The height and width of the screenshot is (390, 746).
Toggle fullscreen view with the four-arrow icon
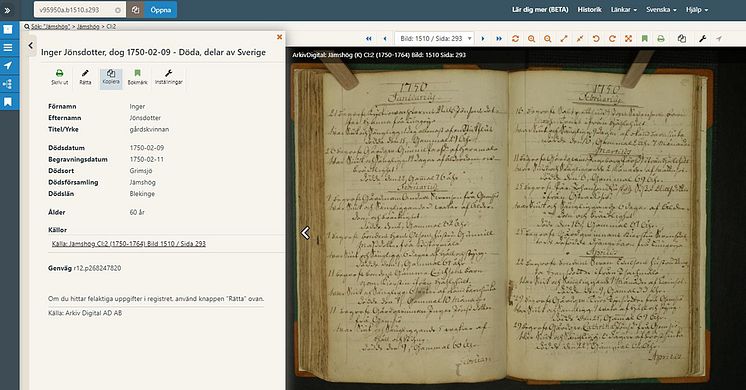coord(628,39)
